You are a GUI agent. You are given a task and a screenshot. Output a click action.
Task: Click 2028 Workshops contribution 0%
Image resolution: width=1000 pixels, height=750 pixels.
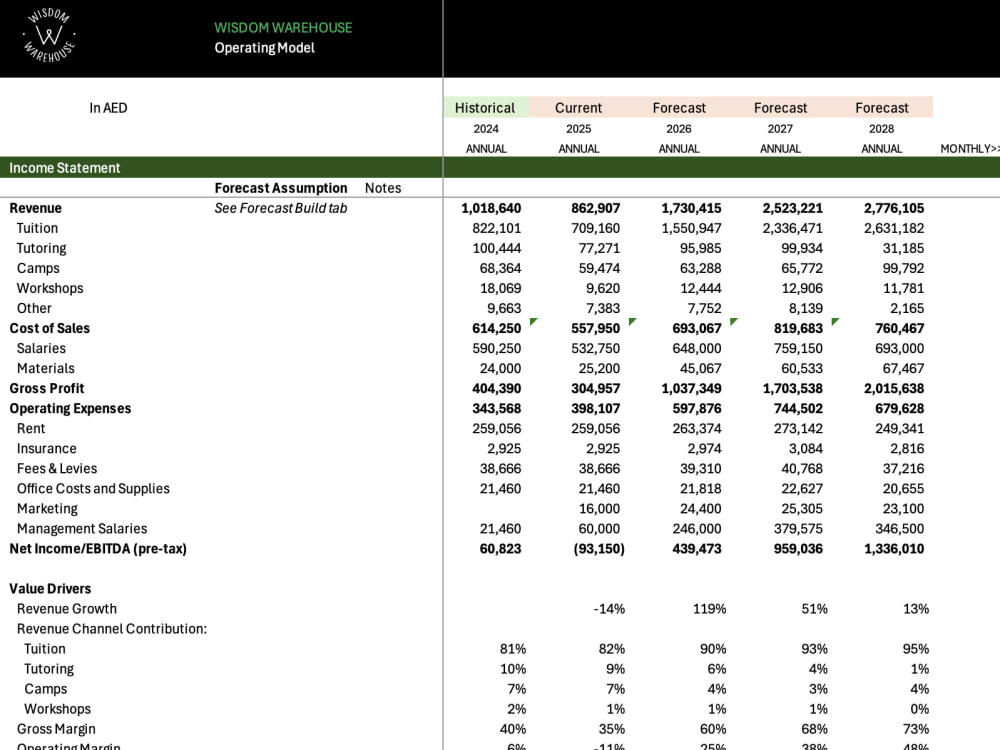[919, 709]
